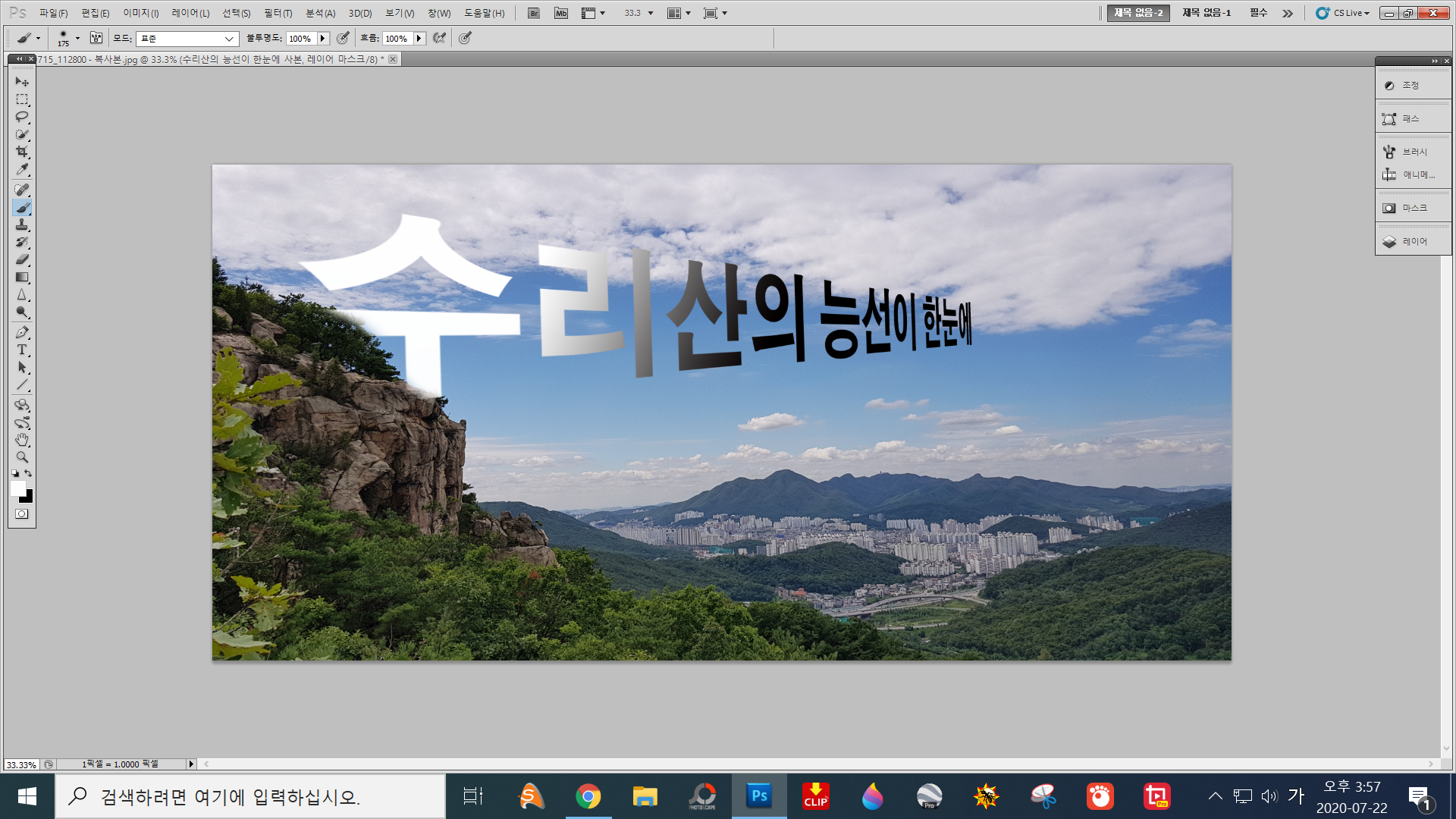The width and height of the screenshot is (1456, 819).
Task: Select the Clone Stamp tool
Action: (21, 225)
